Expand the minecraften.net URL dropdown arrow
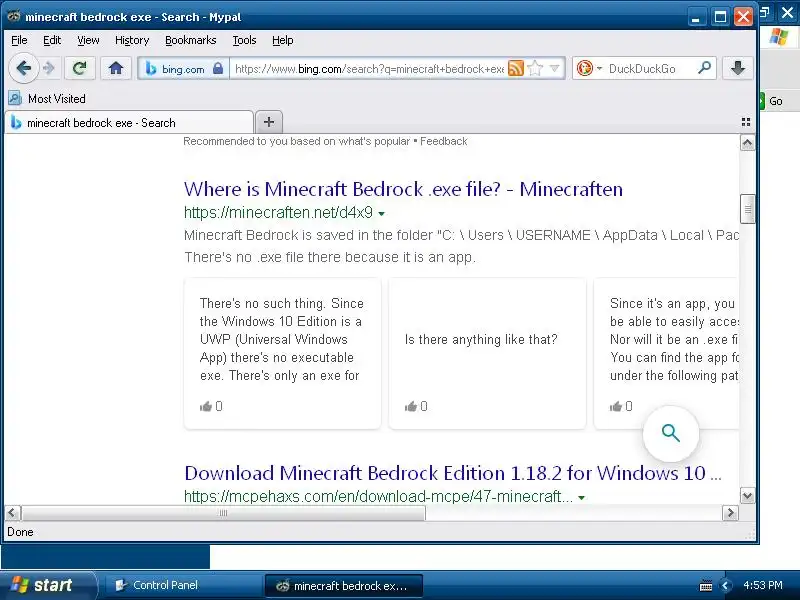 click(381, 214)
